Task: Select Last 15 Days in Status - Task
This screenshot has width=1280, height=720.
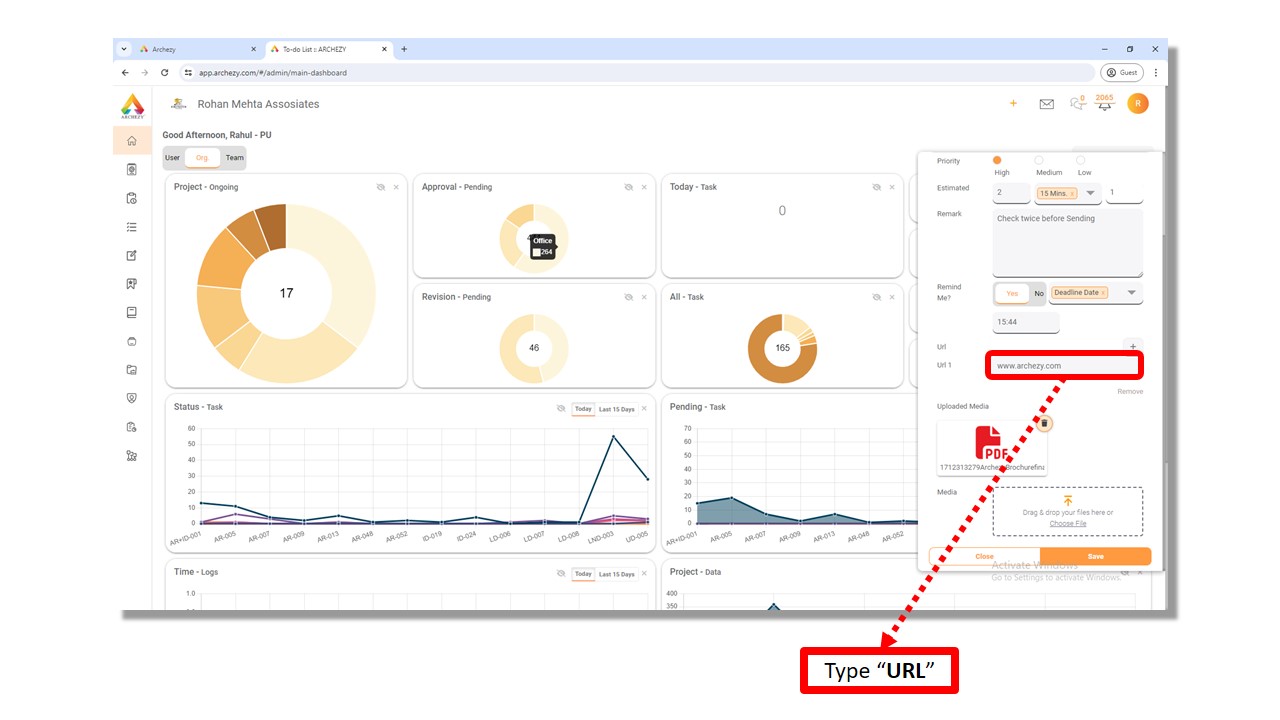Action: coord(617,408)
